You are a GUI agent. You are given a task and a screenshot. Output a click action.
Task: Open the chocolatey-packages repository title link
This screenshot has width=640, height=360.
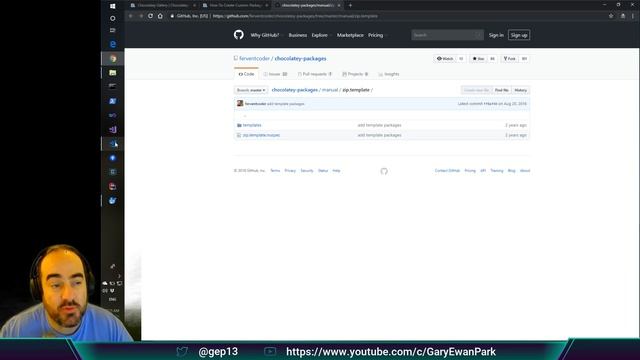pyautogui.click(x=300, y=58)
